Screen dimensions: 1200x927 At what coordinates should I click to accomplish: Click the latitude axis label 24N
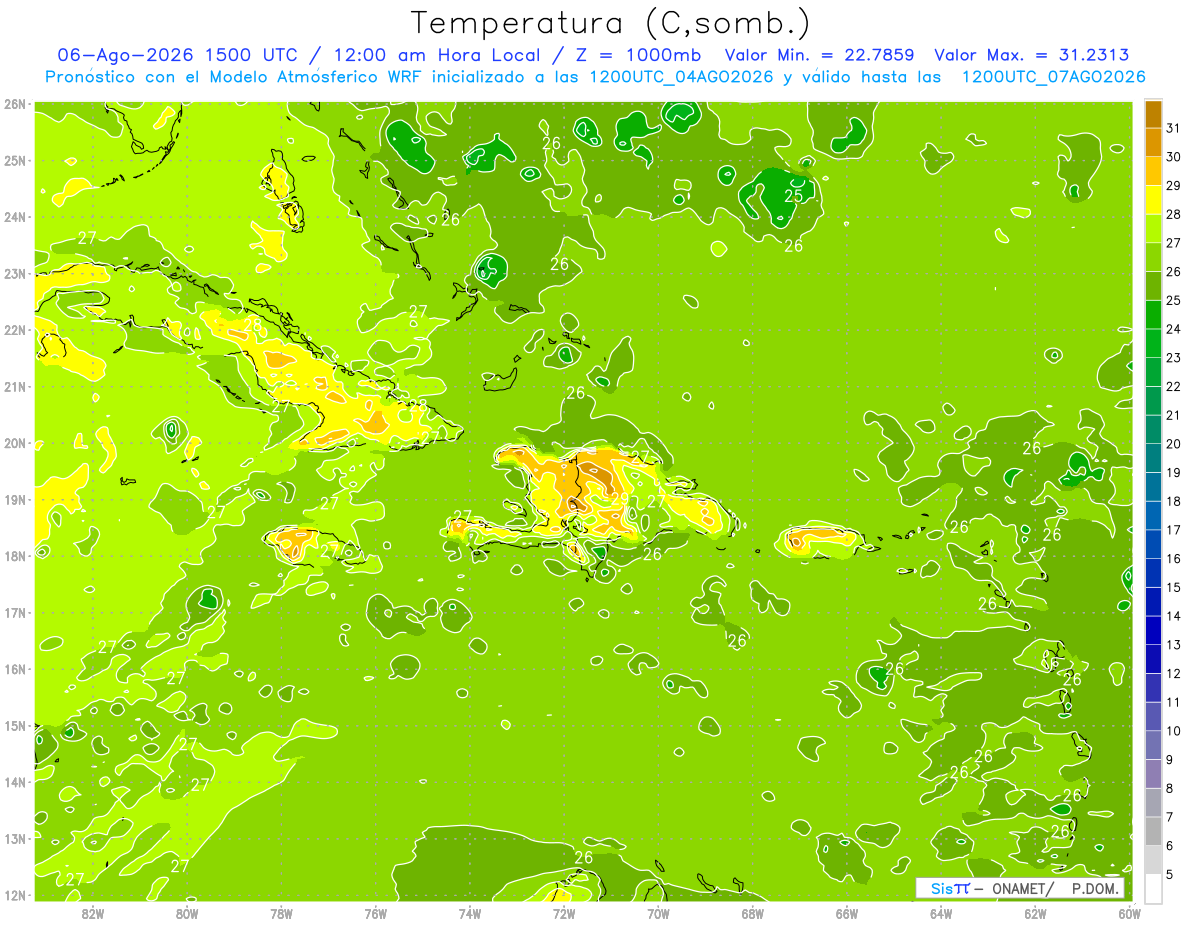click(x=14, y=217)
